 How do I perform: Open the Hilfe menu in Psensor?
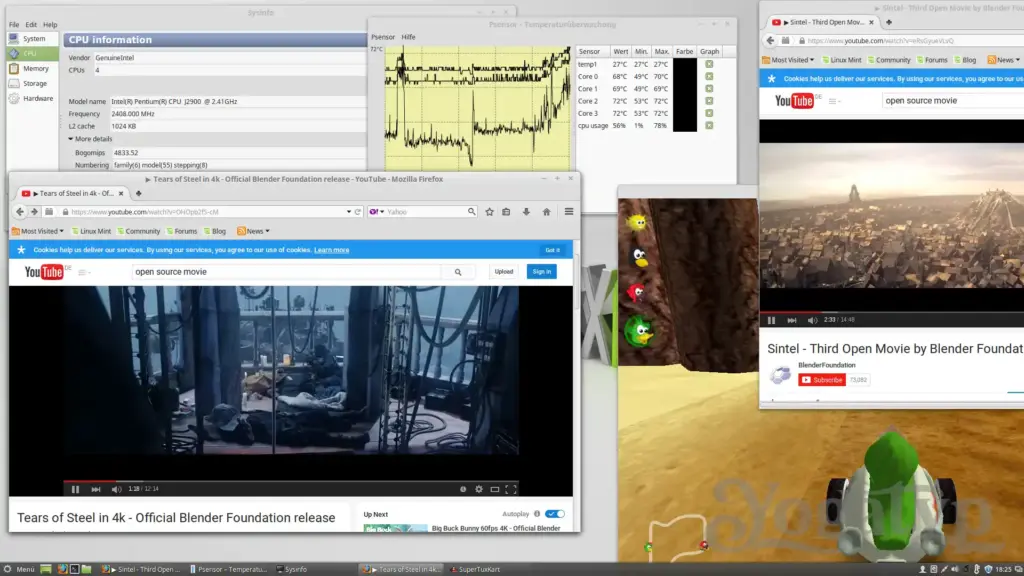pyautogui.click(x=408, y=37)
